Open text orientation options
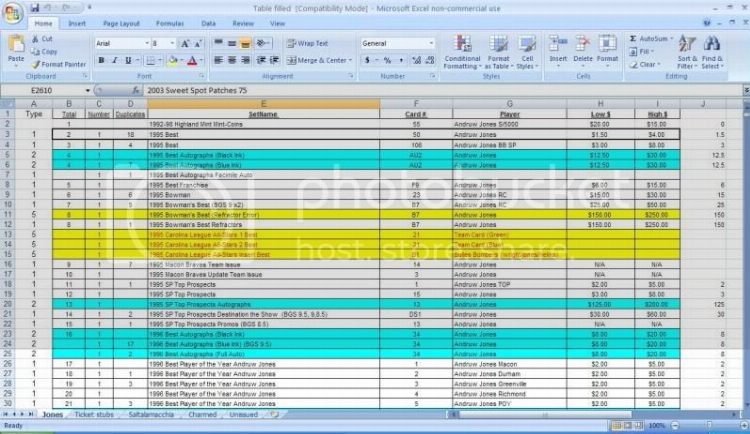750x434 pixels. (x=262, y=43)
